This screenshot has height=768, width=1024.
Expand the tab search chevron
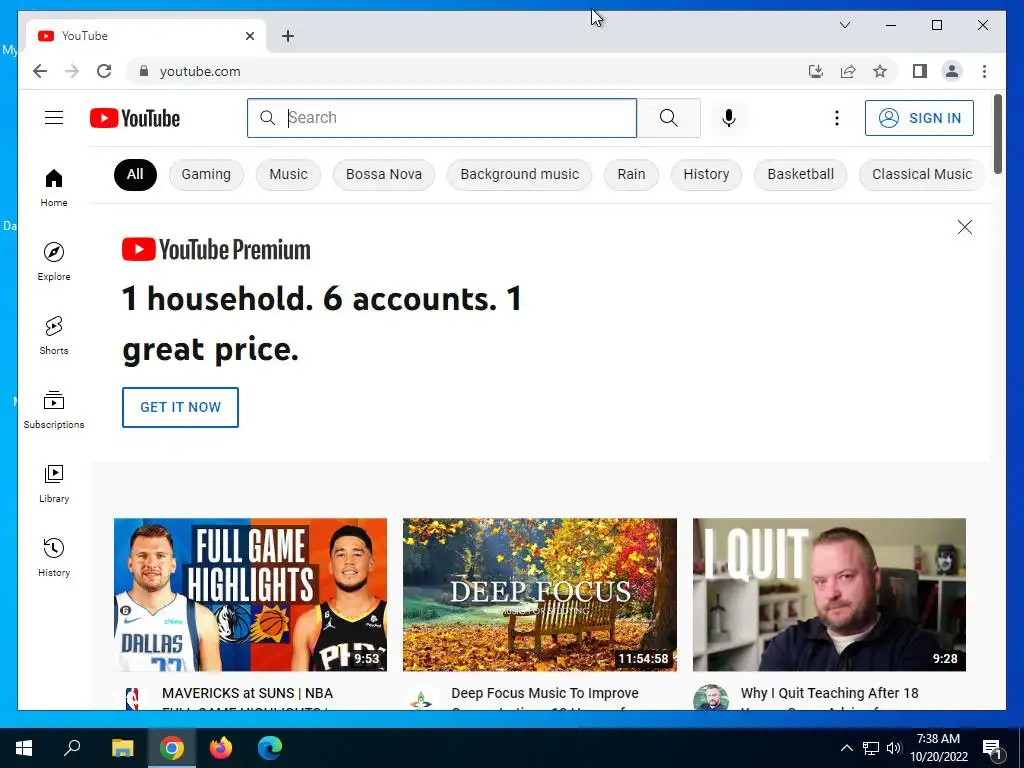844,25
